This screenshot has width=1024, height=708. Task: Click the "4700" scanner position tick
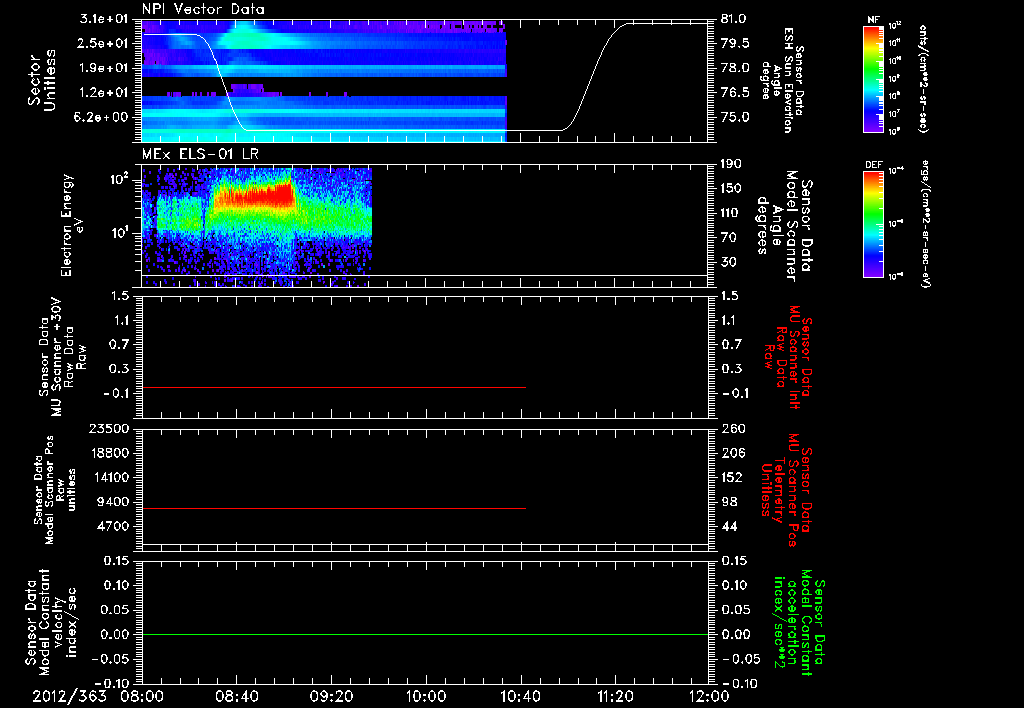(115, 526)
